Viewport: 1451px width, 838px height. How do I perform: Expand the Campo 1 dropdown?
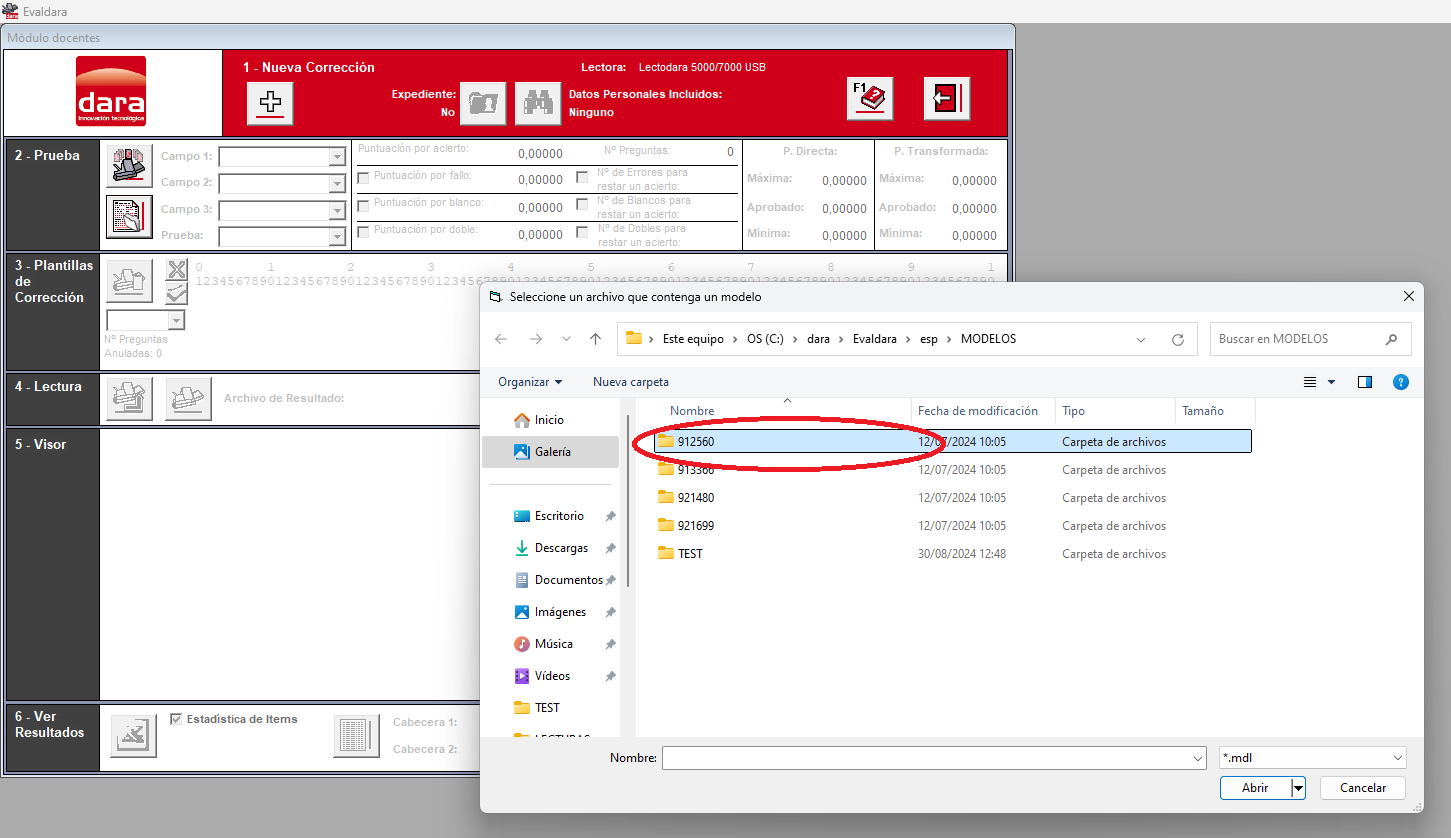[337, 157]
